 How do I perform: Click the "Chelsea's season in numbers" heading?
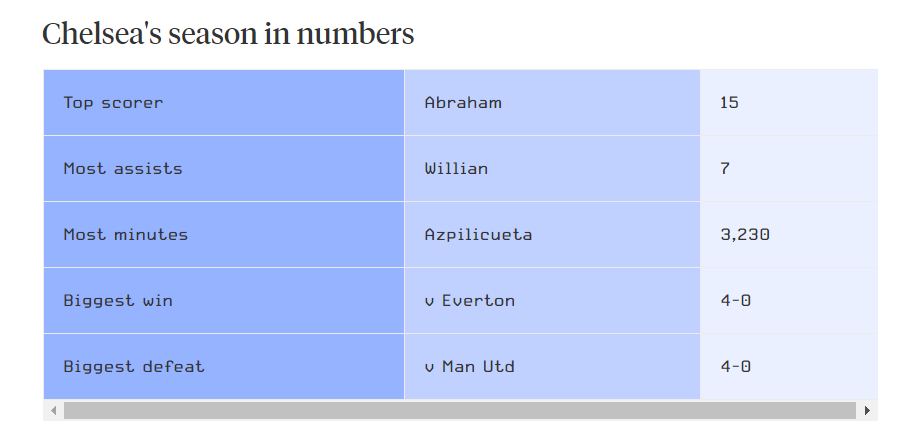pos(228,34)
